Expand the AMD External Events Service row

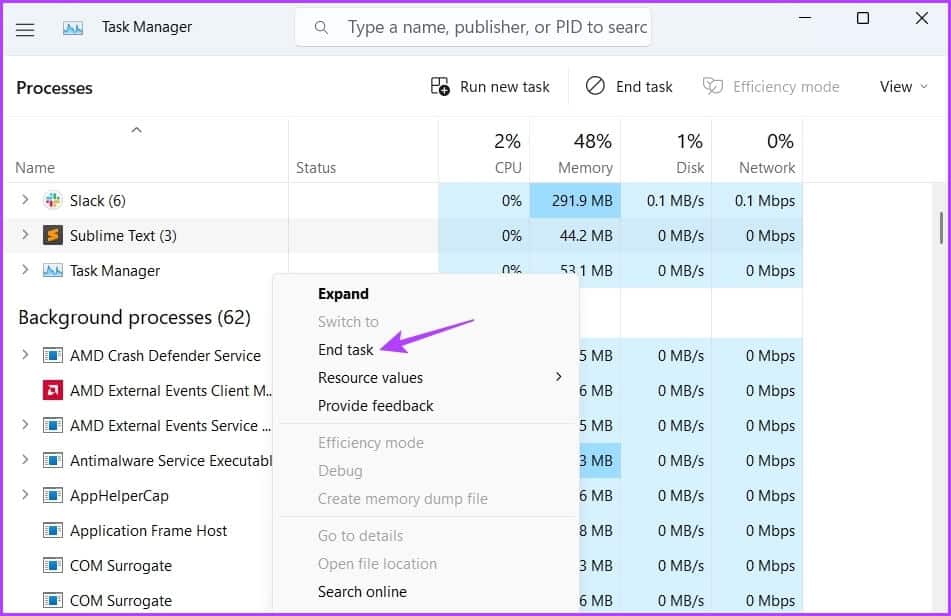[25, 425]
